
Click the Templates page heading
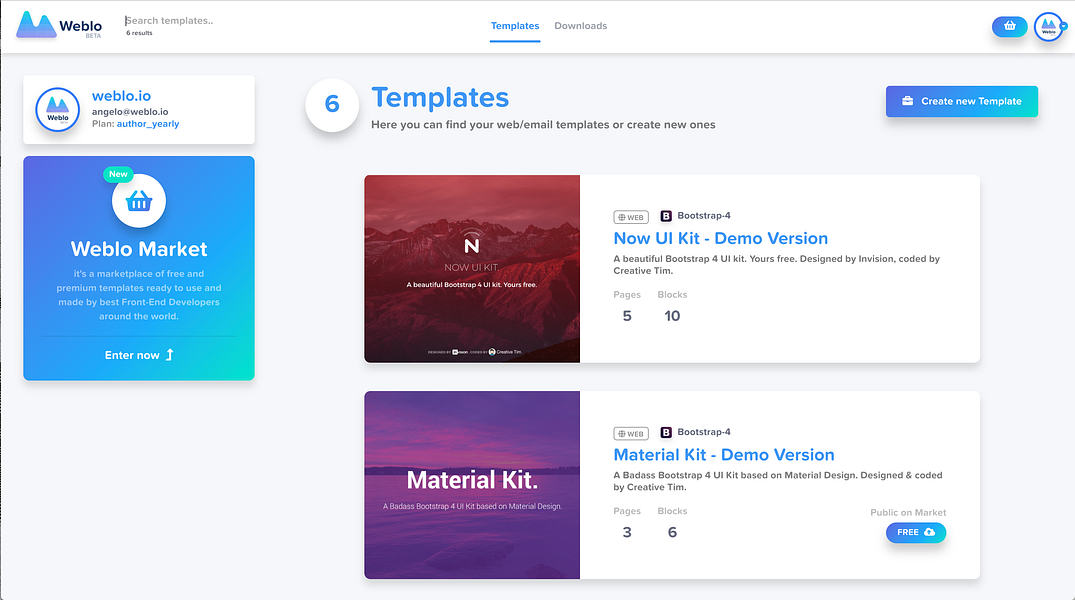pyautogui.click(x=440, y=97)
